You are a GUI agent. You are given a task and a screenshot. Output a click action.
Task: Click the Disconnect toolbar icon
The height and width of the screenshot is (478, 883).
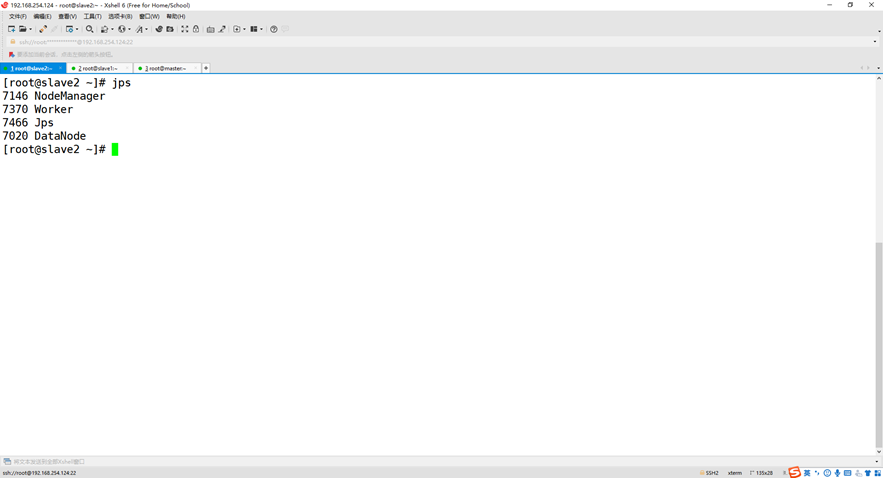(x=43, y=29)
